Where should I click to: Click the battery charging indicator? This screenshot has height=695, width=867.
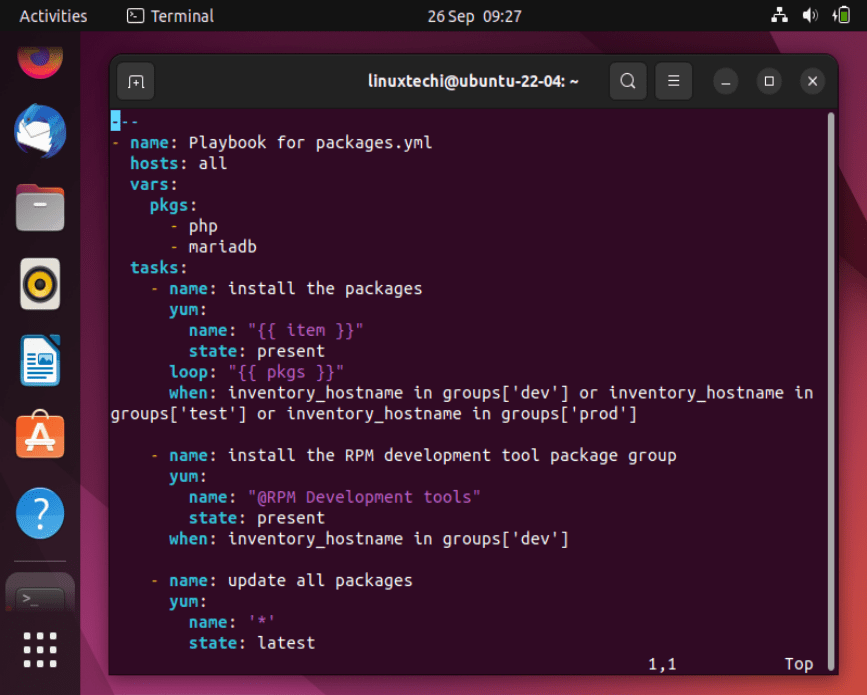pyautogui.click(x=843, y=15)
